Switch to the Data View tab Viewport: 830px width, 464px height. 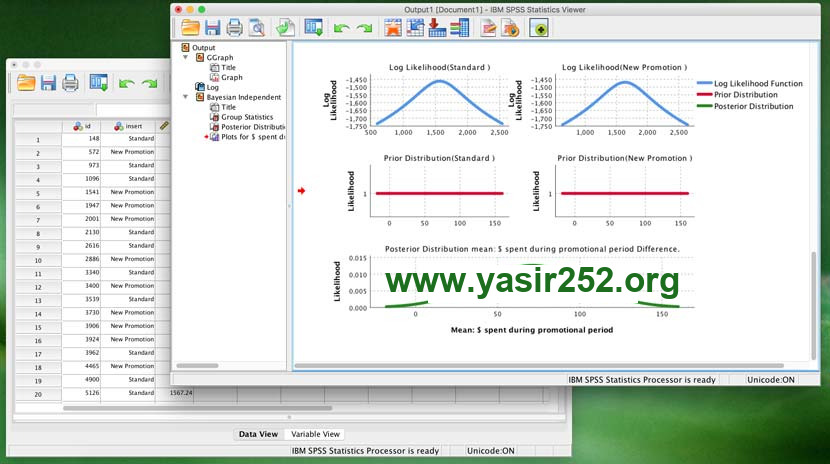point(258,434)
